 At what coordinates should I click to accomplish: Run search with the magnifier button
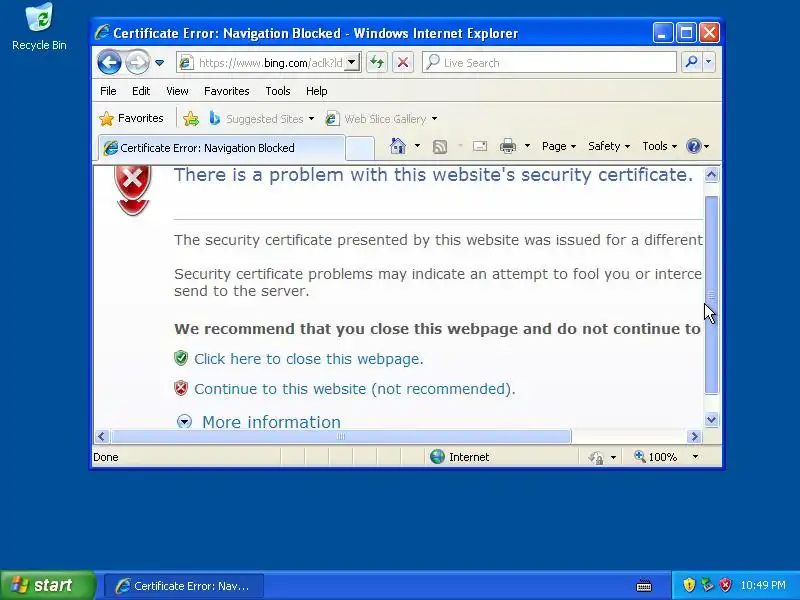[691, 62]
